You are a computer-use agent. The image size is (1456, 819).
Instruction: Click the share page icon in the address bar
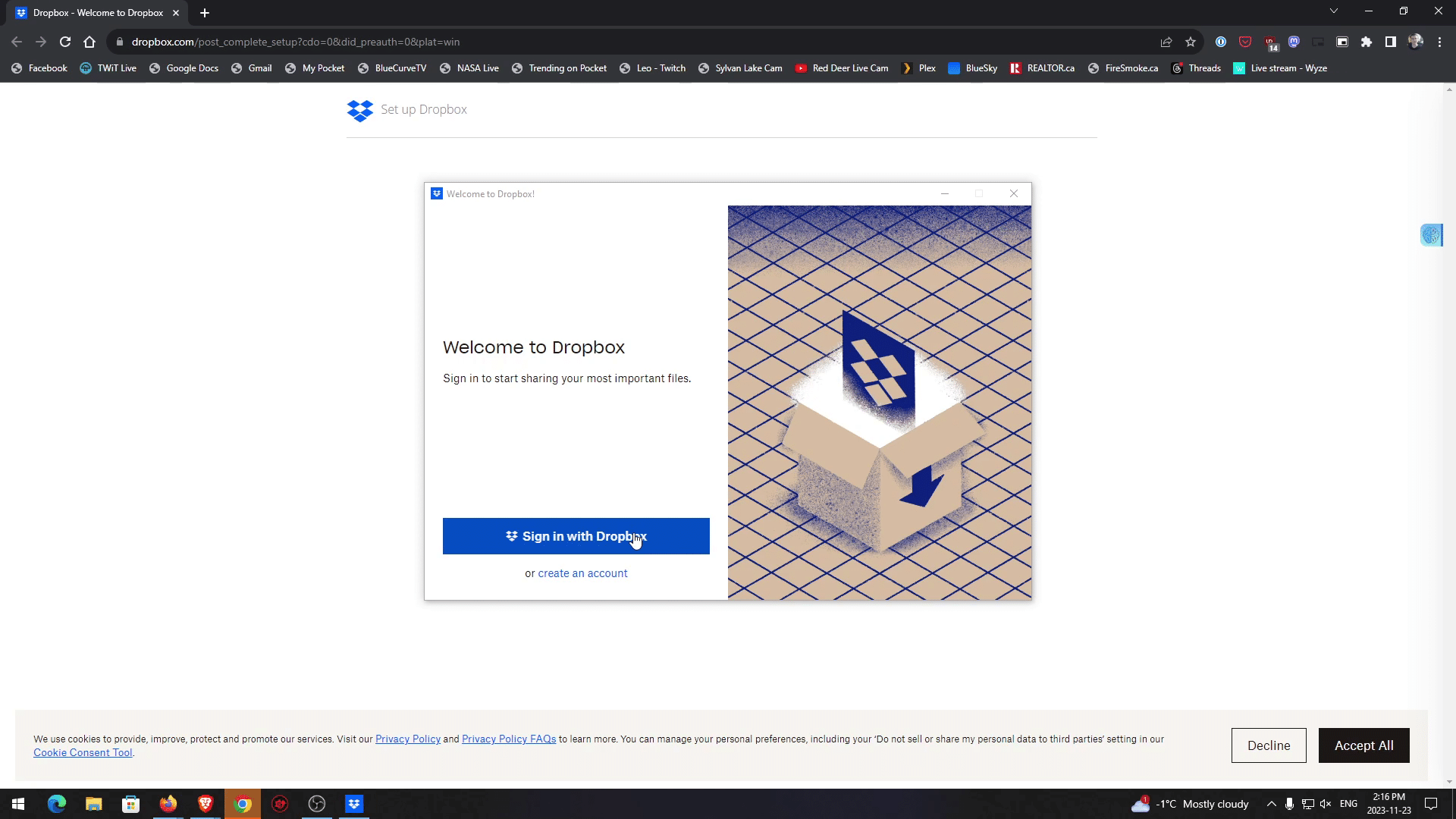point(1166,42)
